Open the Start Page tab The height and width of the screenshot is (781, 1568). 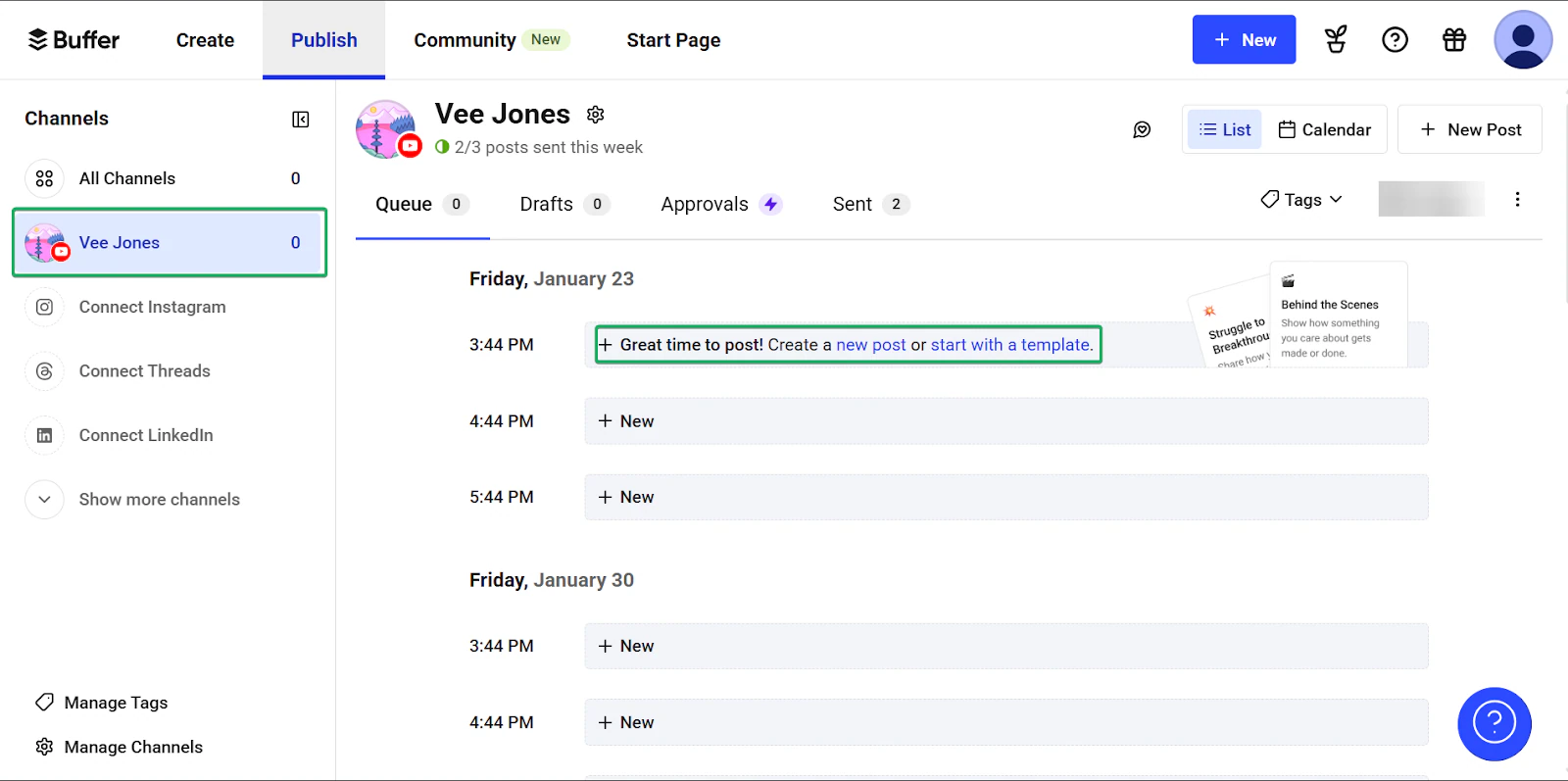pos(673,40)
